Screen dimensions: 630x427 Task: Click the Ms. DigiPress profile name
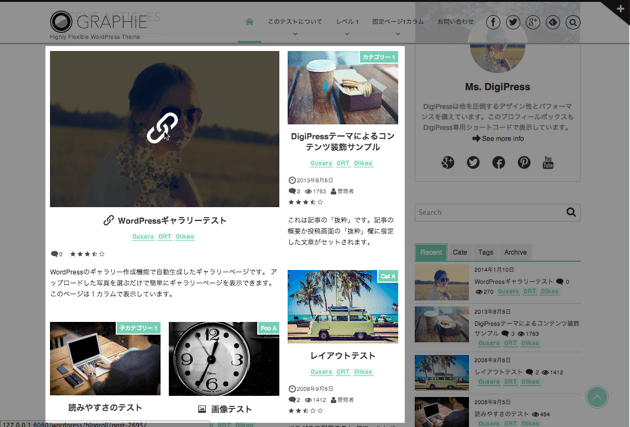point(497,87)
